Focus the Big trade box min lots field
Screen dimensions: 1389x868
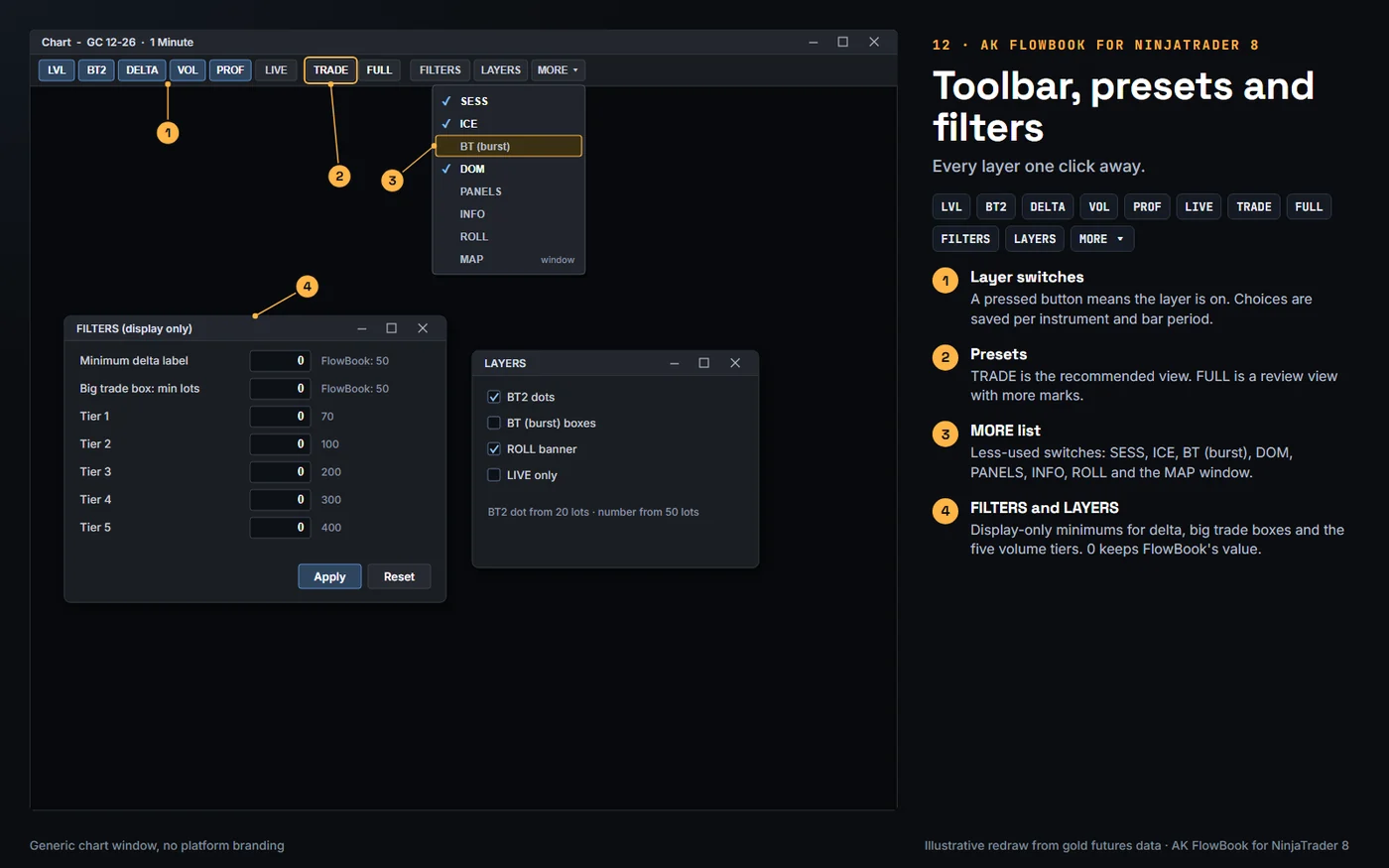pyautogui.click(x=281, y=389)
